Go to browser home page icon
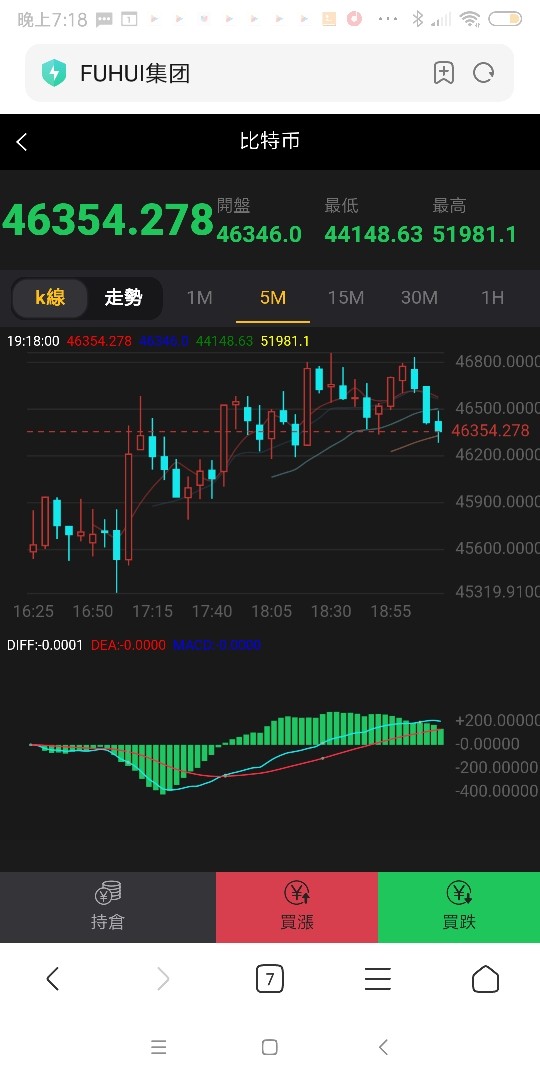The height and width of the screenshot is (1080, 540). (485, 978)
